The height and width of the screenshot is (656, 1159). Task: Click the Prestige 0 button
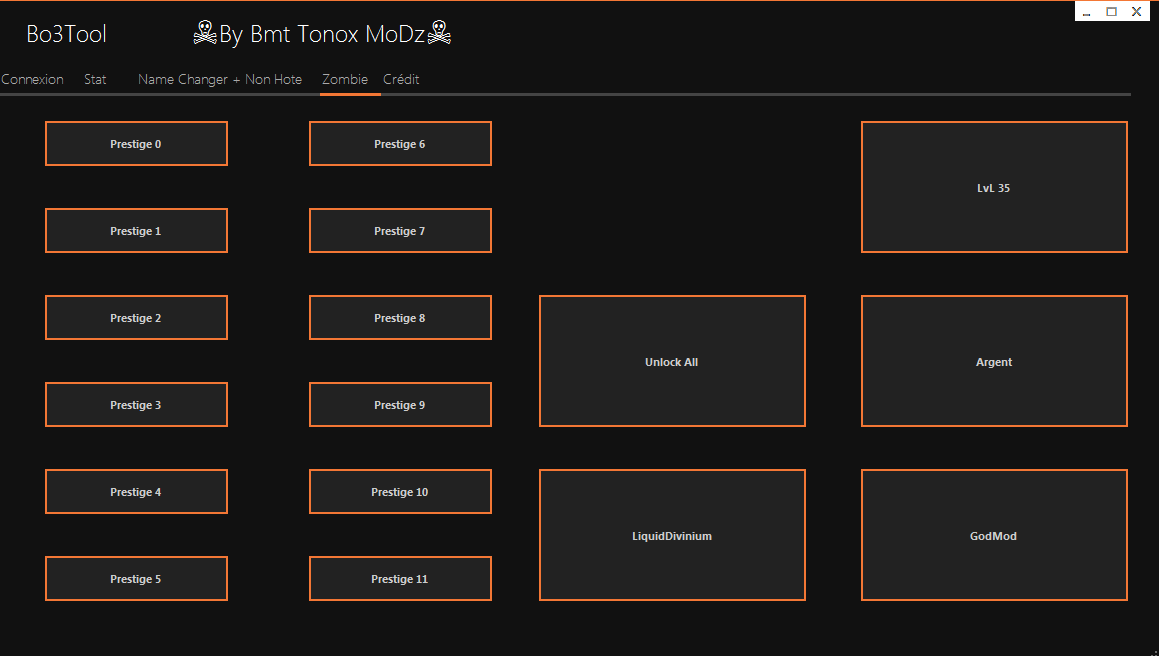tap(136, 143)
